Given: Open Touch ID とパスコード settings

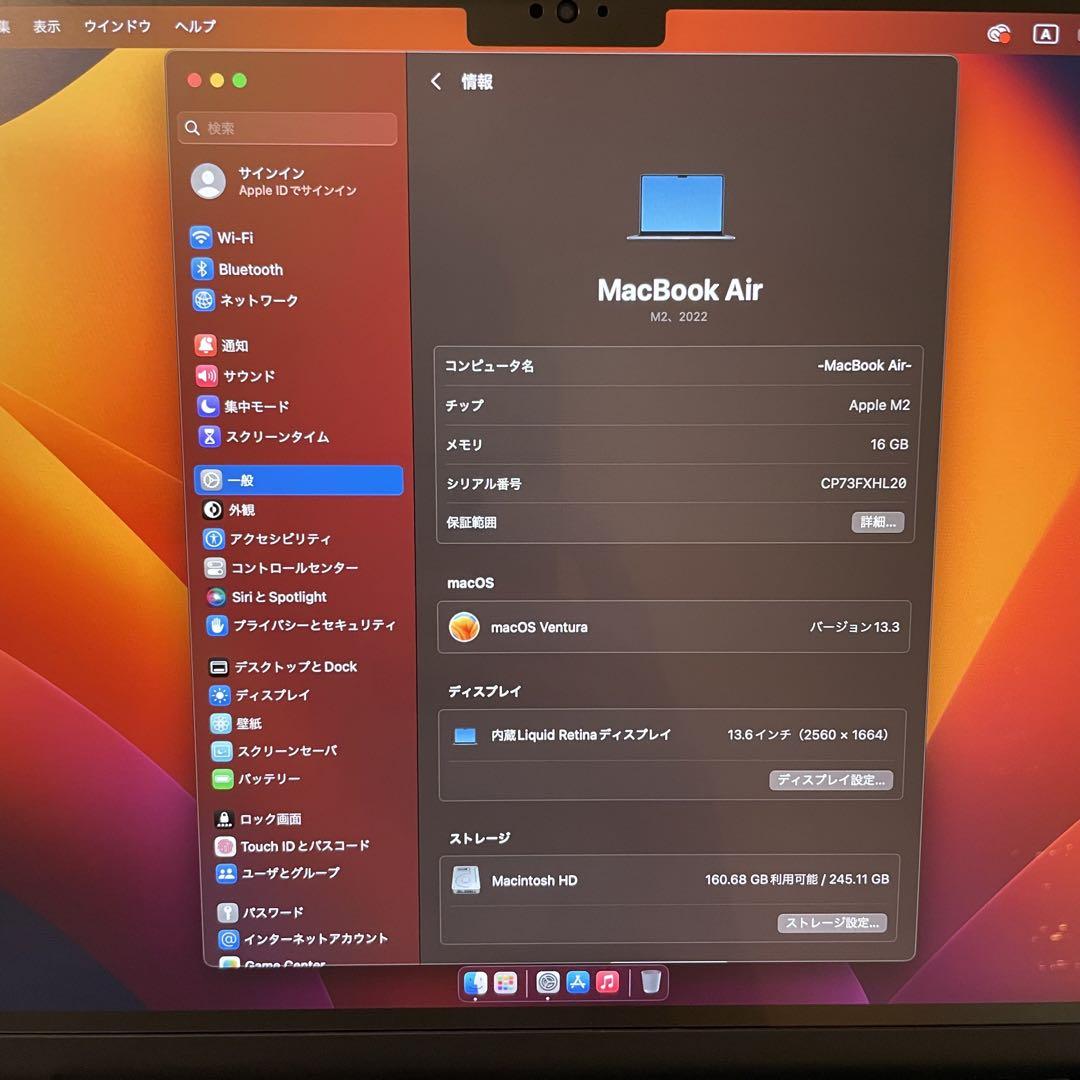Looking at the screenshot, I should 293,846.
